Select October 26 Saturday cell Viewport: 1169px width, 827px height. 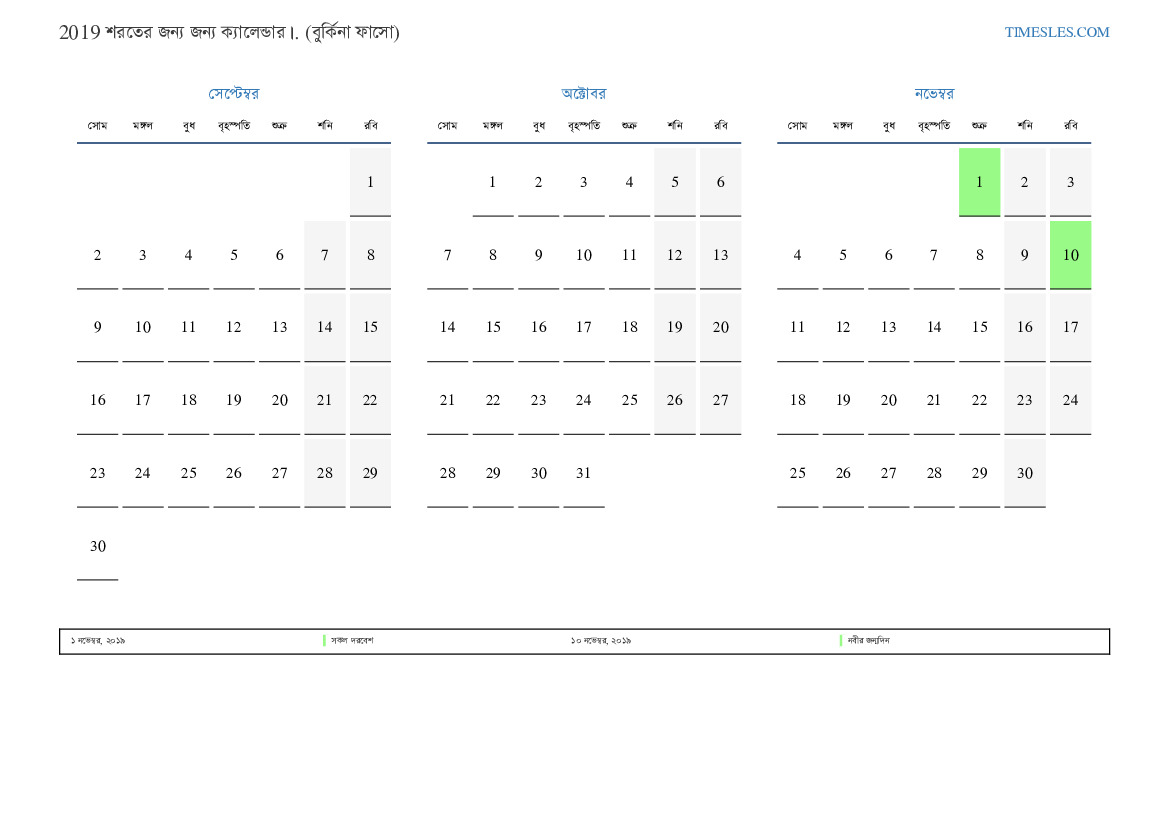pyautogui.click(x=675, y=400)
